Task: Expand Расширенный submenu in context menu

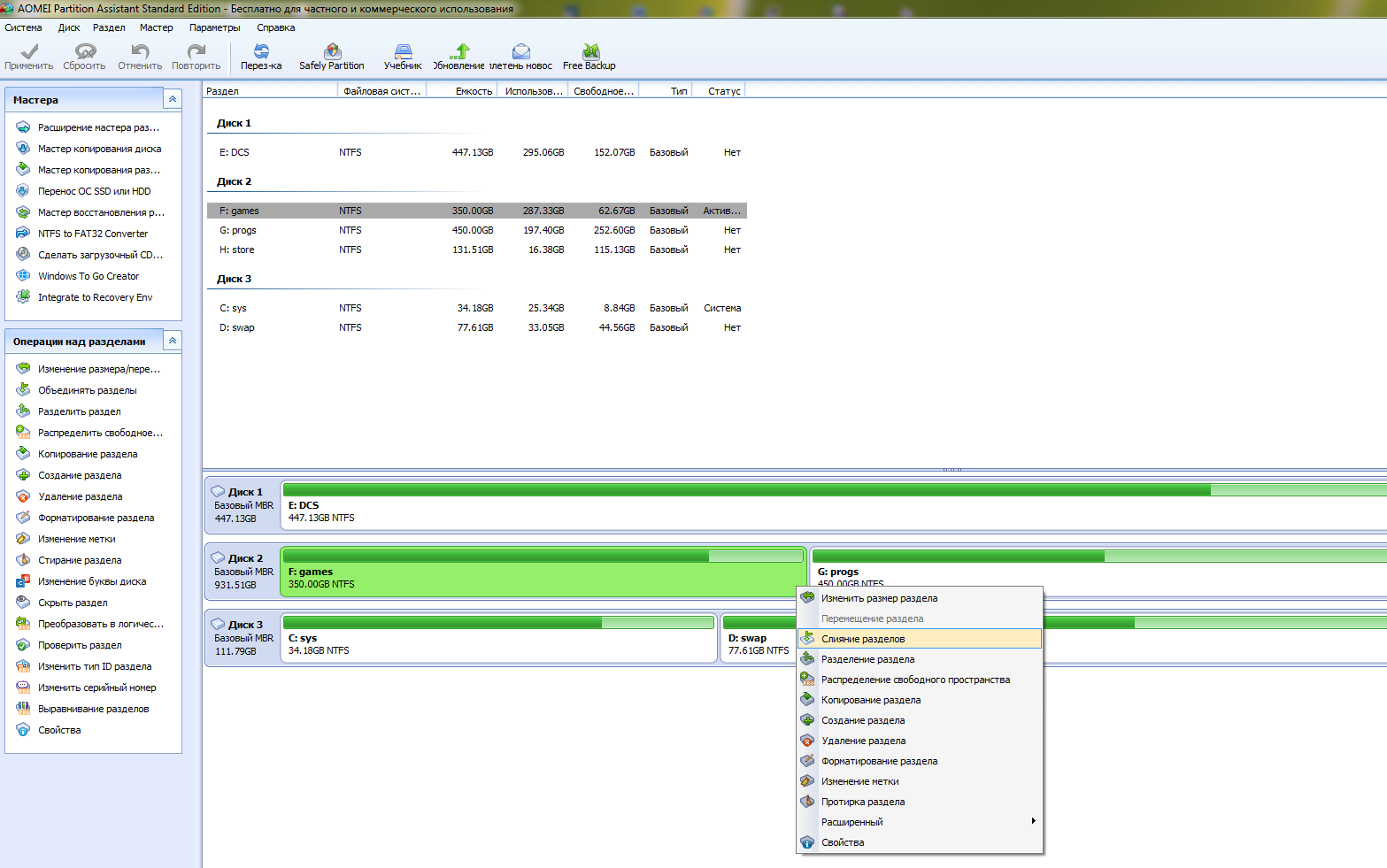Action: 920,822
